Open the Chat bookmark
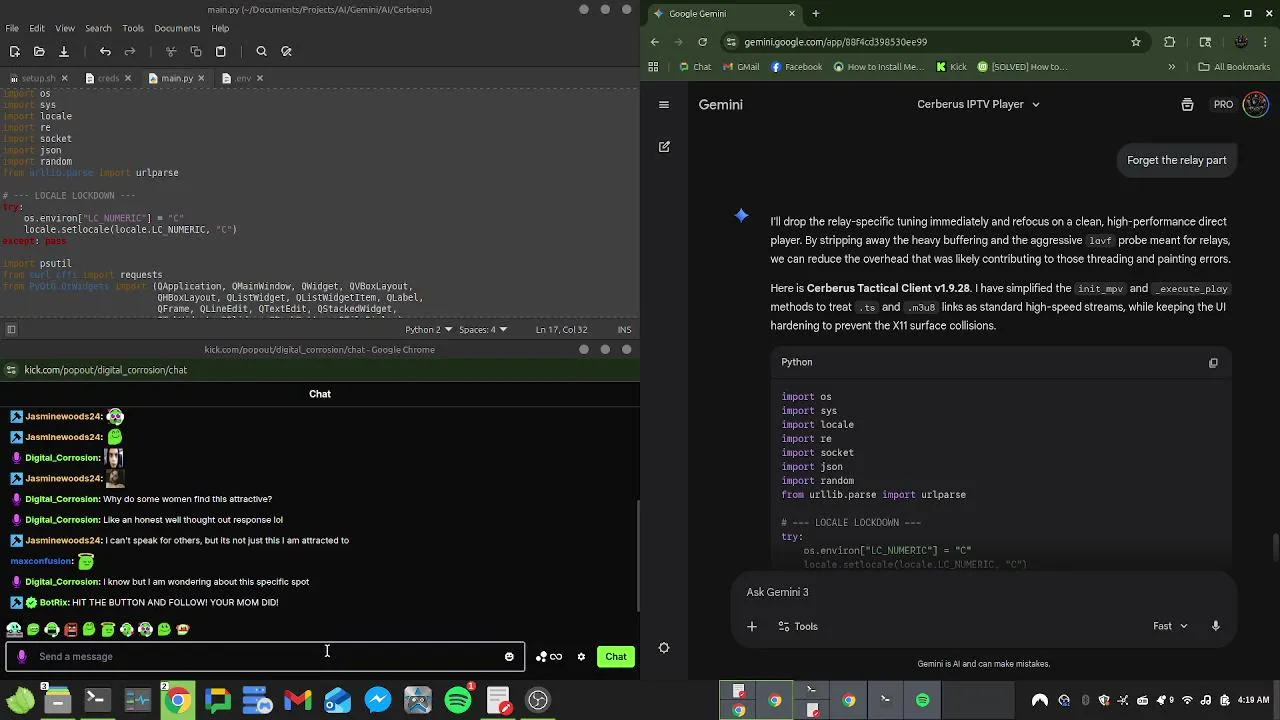Screen dimensions: 1280x720 click(x=695, y=67)
